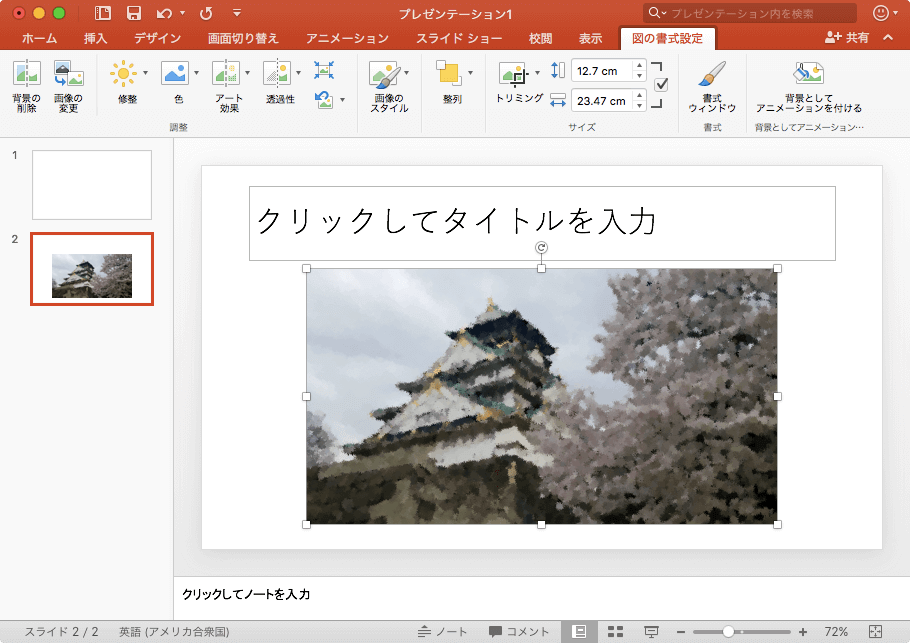Expand the Corrections (修整) dropdown arrow

[145, 73]
